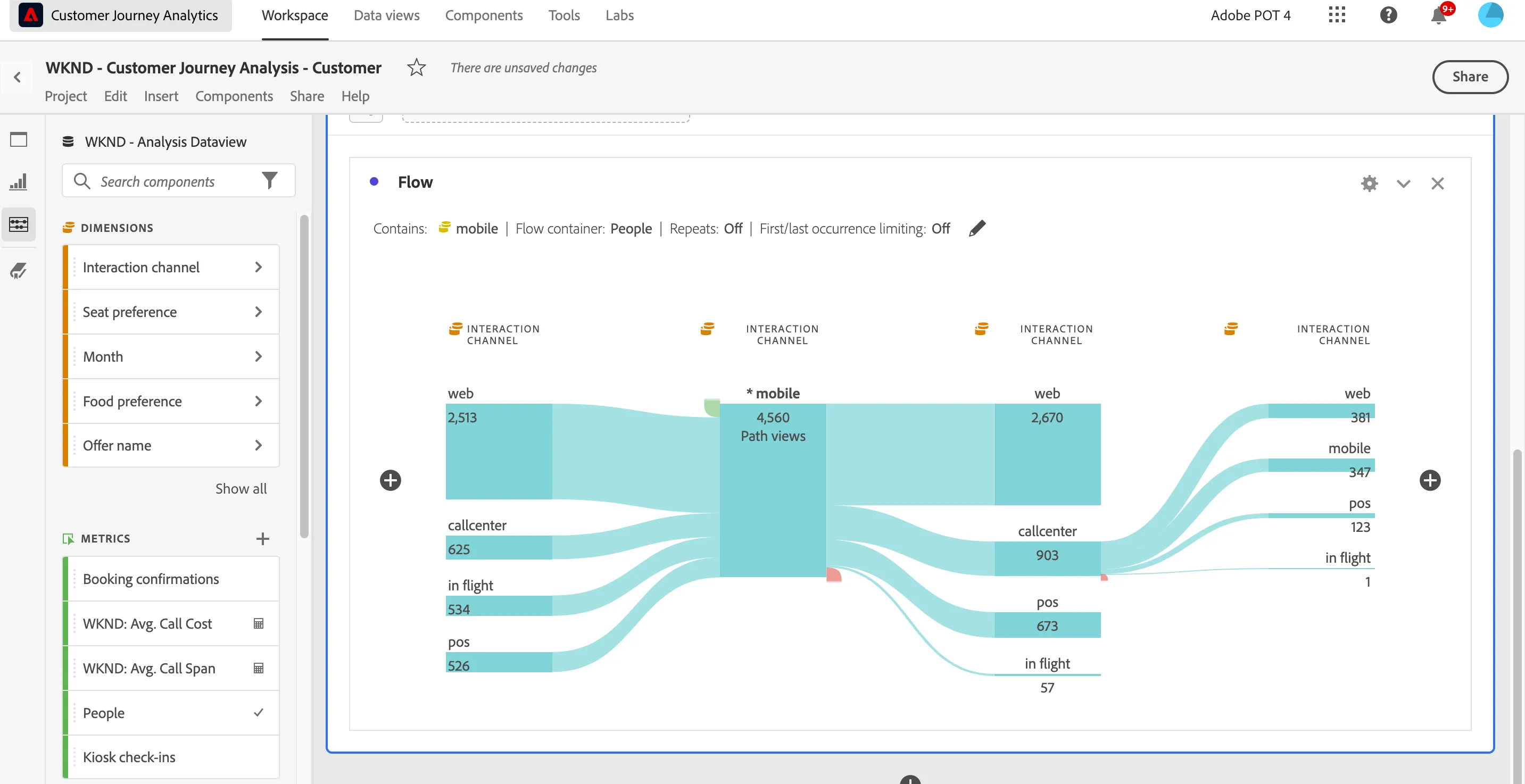Open the notifications bell
The height and width of the screenshot is (784, 1525).
[x=1439, y=15]
